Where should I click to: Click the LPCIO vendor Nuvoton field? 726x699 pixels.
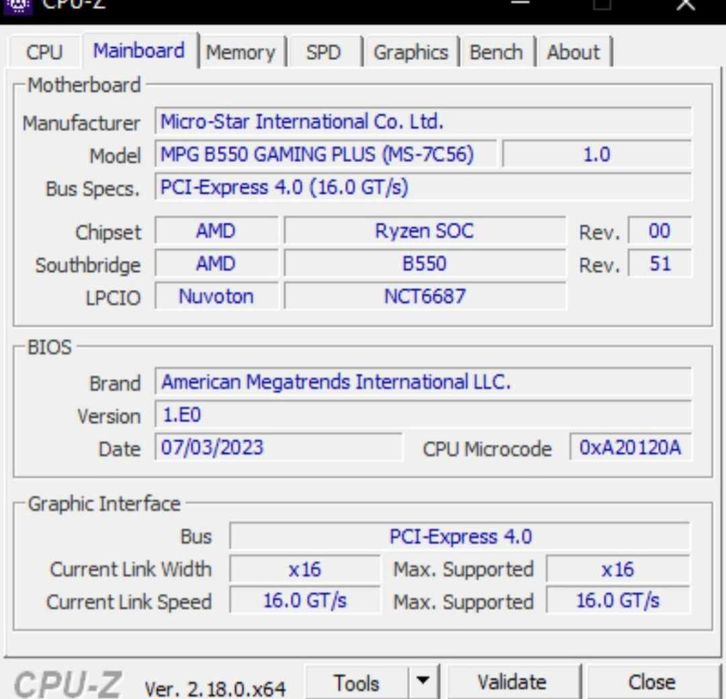click(x=216, y=296)
